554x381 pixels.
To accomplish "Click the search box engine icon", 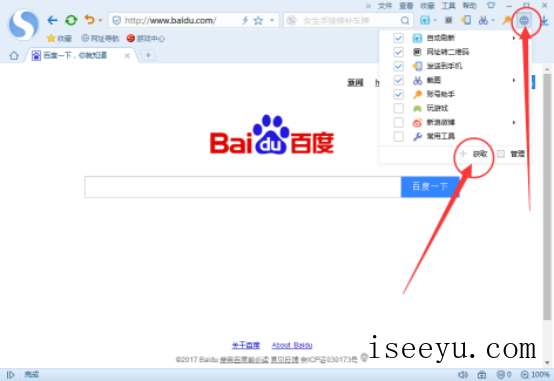I will pos(291,20).
